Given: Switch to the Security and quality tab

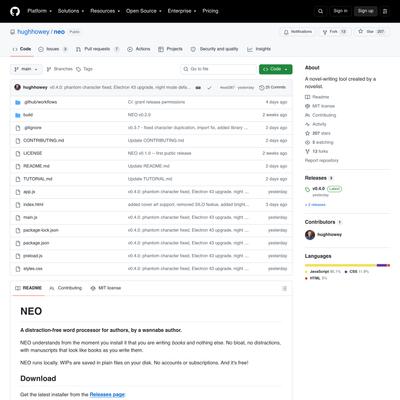Looking at the screenshot, I should point(214,49).
